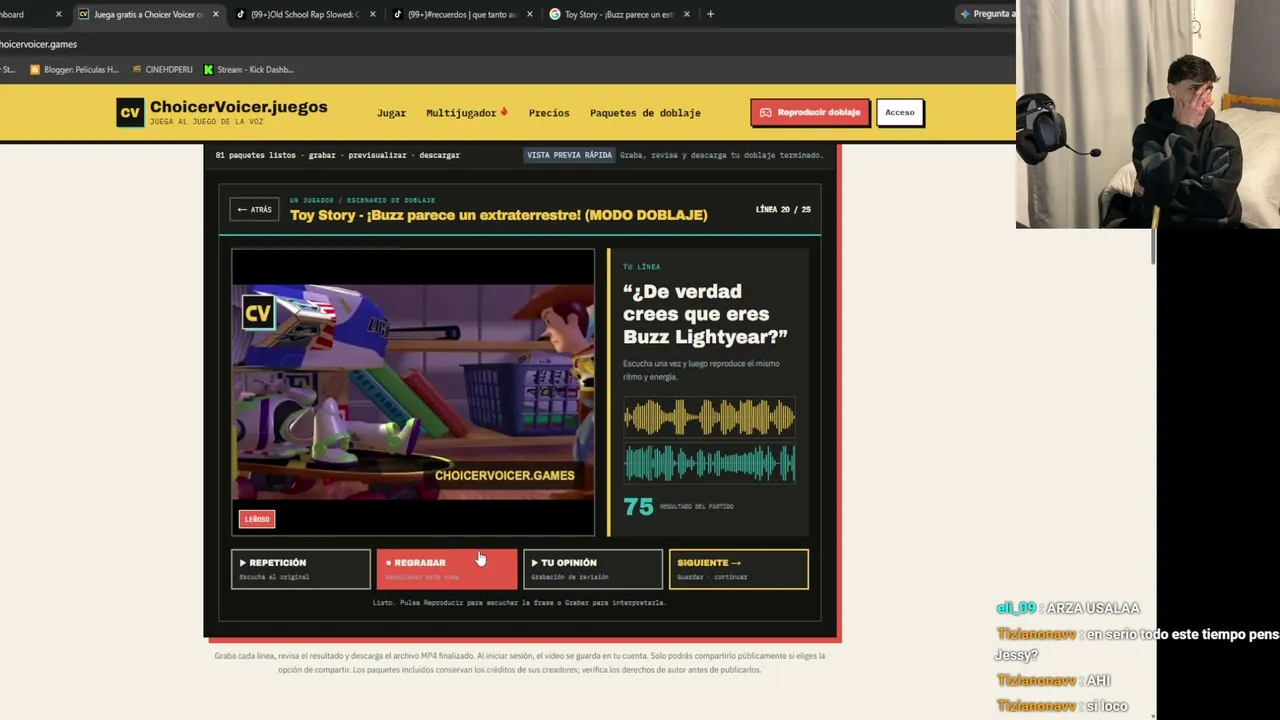Click the teal recorded waveform

(x=710, y=463)
